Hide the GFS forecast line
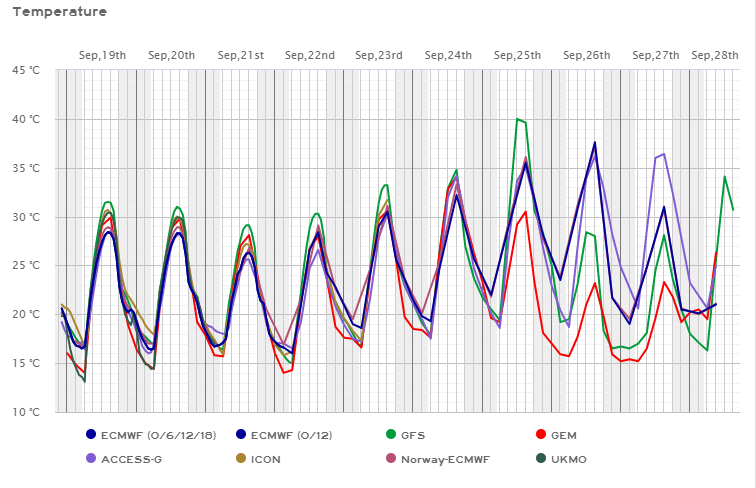Screen dimensions: 756x488 click(x=405, y=435)
